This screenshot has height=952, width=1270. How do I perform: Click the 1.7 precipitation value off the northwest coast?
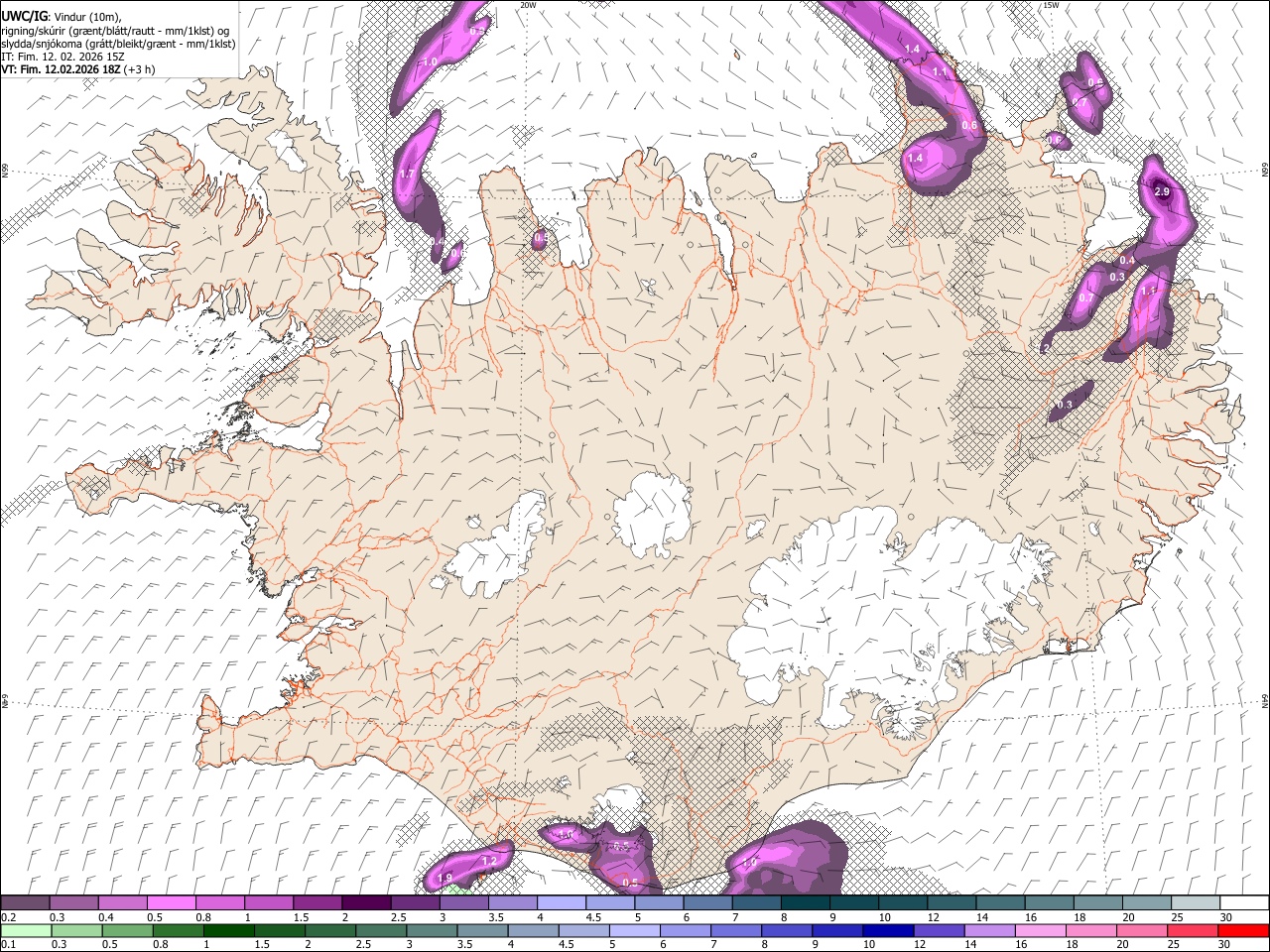pyautogui.click(x=407, y=174)
